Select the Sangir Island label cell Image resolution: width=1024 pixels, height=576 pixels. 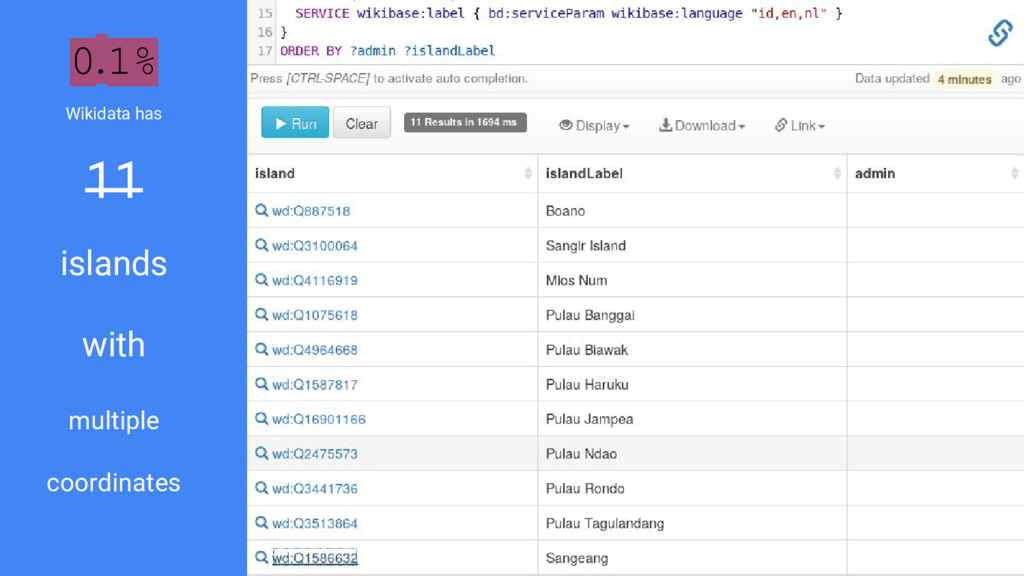692,245
